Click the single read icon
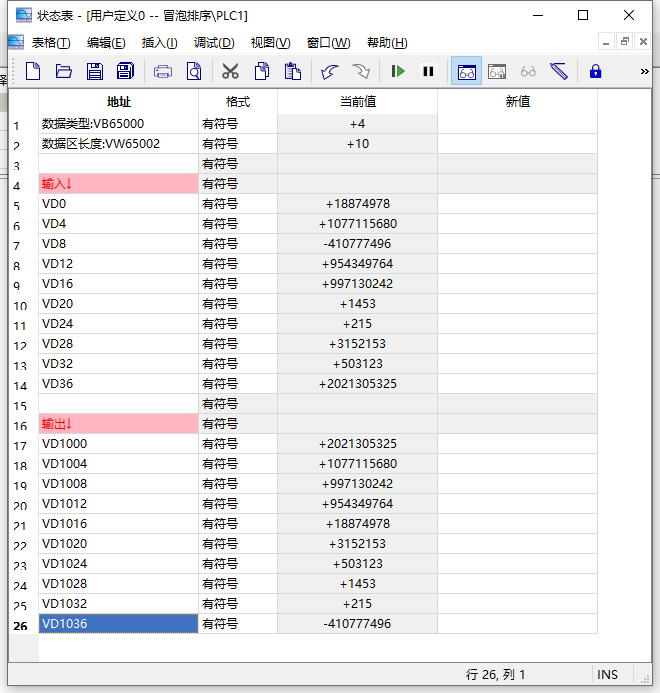The height and width of the screenshot is (693, 660). pyautogui.click(x=497, y=72)
